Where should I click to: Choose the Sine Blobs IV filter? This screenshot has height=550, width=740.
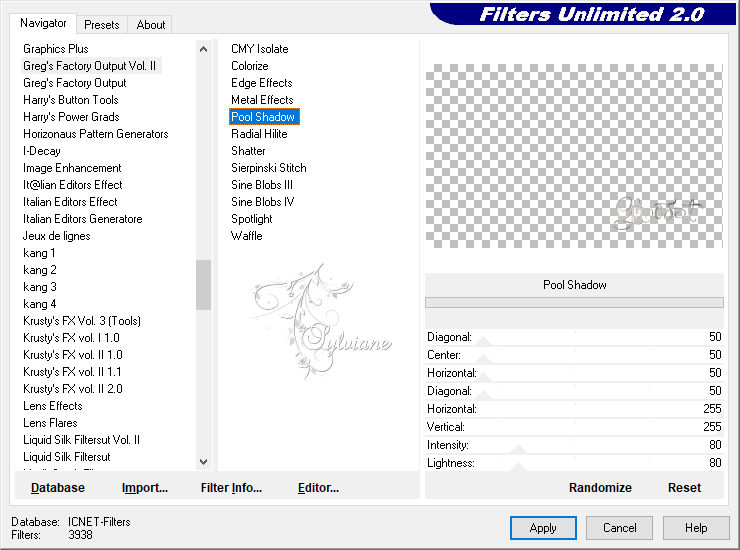point(263,202)
